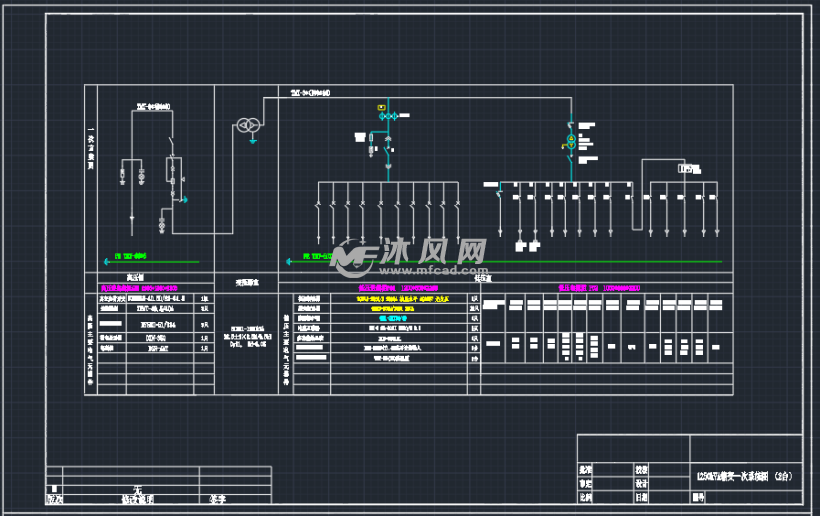Select the drawing title text in the title block

click(x=744, y=478)
